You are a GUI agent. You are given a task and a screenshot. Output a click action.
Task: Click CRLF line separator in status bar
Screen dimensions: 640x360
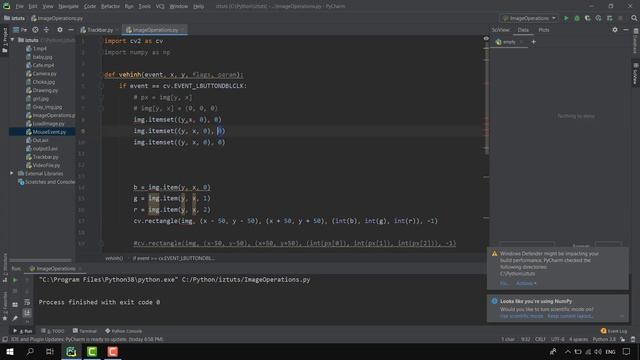point(540,339)
